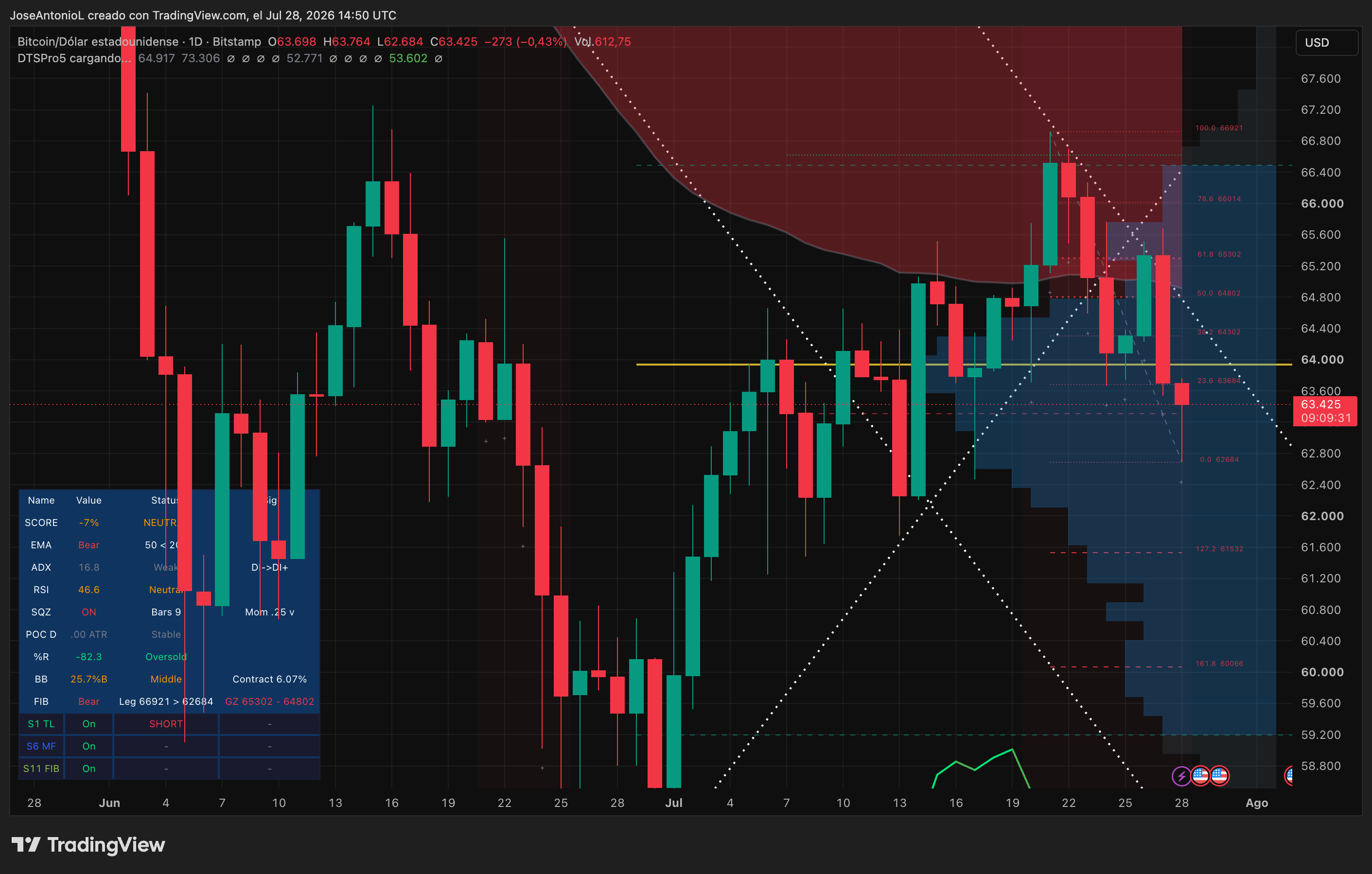This screenshot has height=874, width=1372.
Task: Click the %R value -82.3
Action: click(88, 656)
